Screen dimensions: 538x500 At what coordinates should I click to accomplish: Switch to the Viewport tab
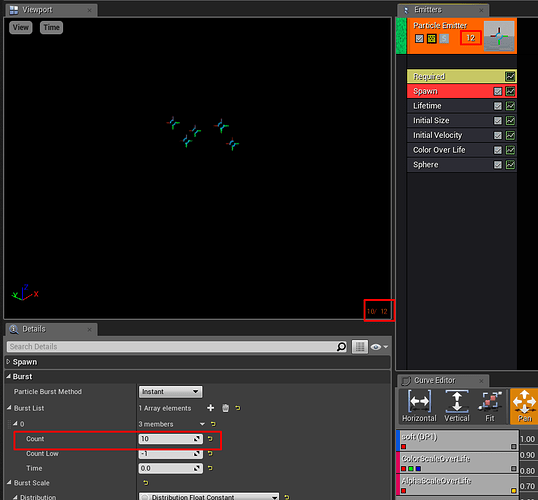point(51,10)
